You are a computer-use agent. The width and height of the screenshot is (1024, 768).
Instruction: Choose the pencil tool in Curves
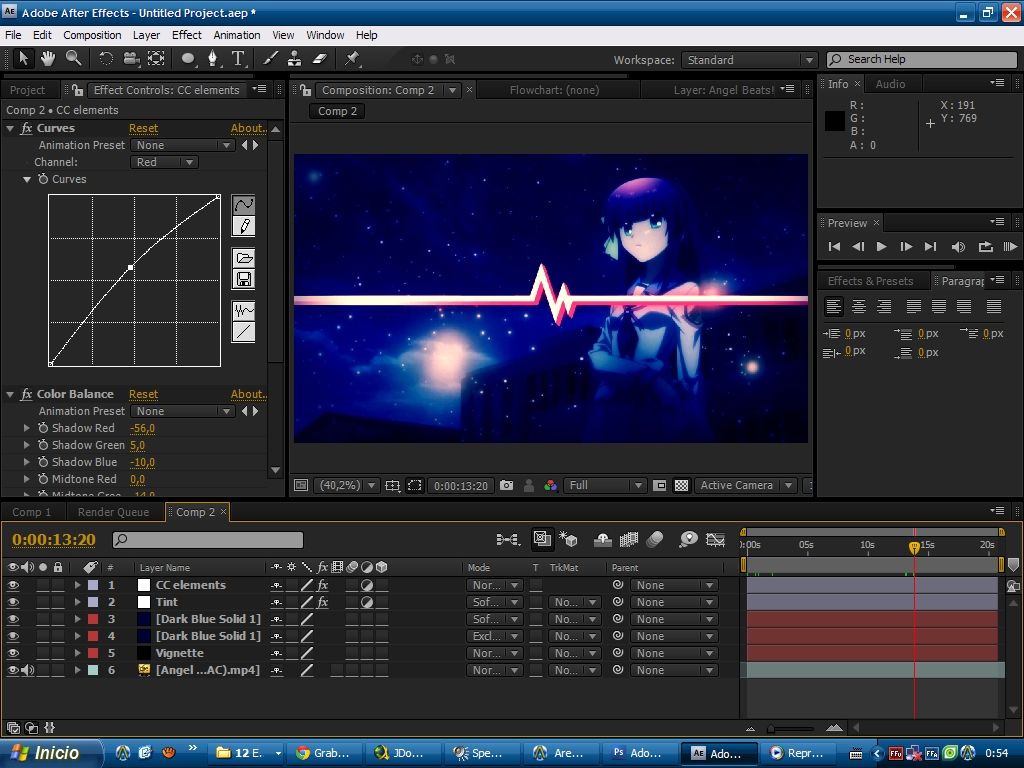tap(244, 226)
